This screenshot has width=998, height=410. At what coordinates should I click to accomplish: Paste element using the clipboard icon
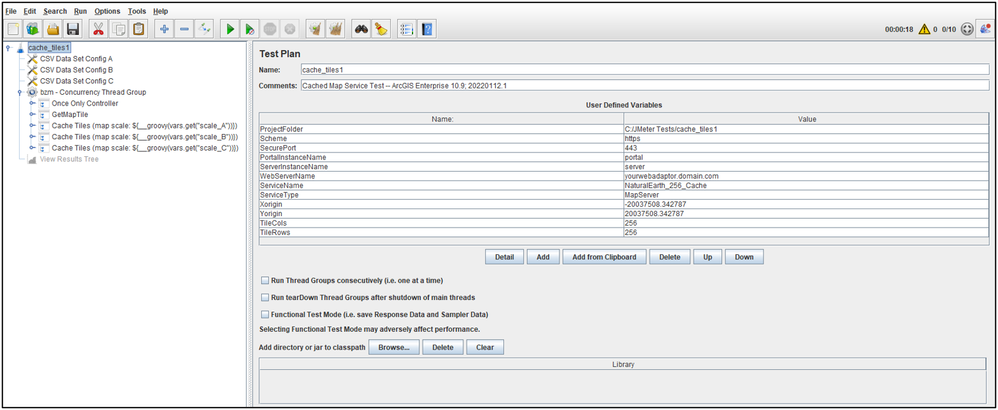[x=138, y=29]
